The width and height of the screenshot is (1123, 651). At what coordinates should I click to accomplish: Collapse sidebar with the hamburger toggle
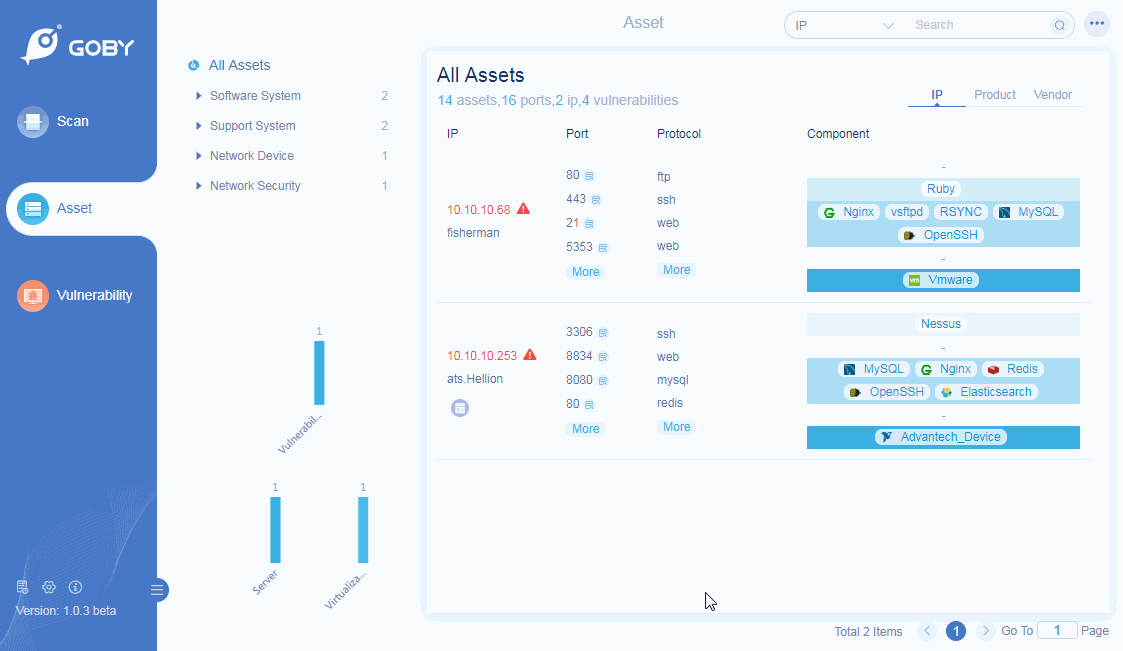pos(157,590)
